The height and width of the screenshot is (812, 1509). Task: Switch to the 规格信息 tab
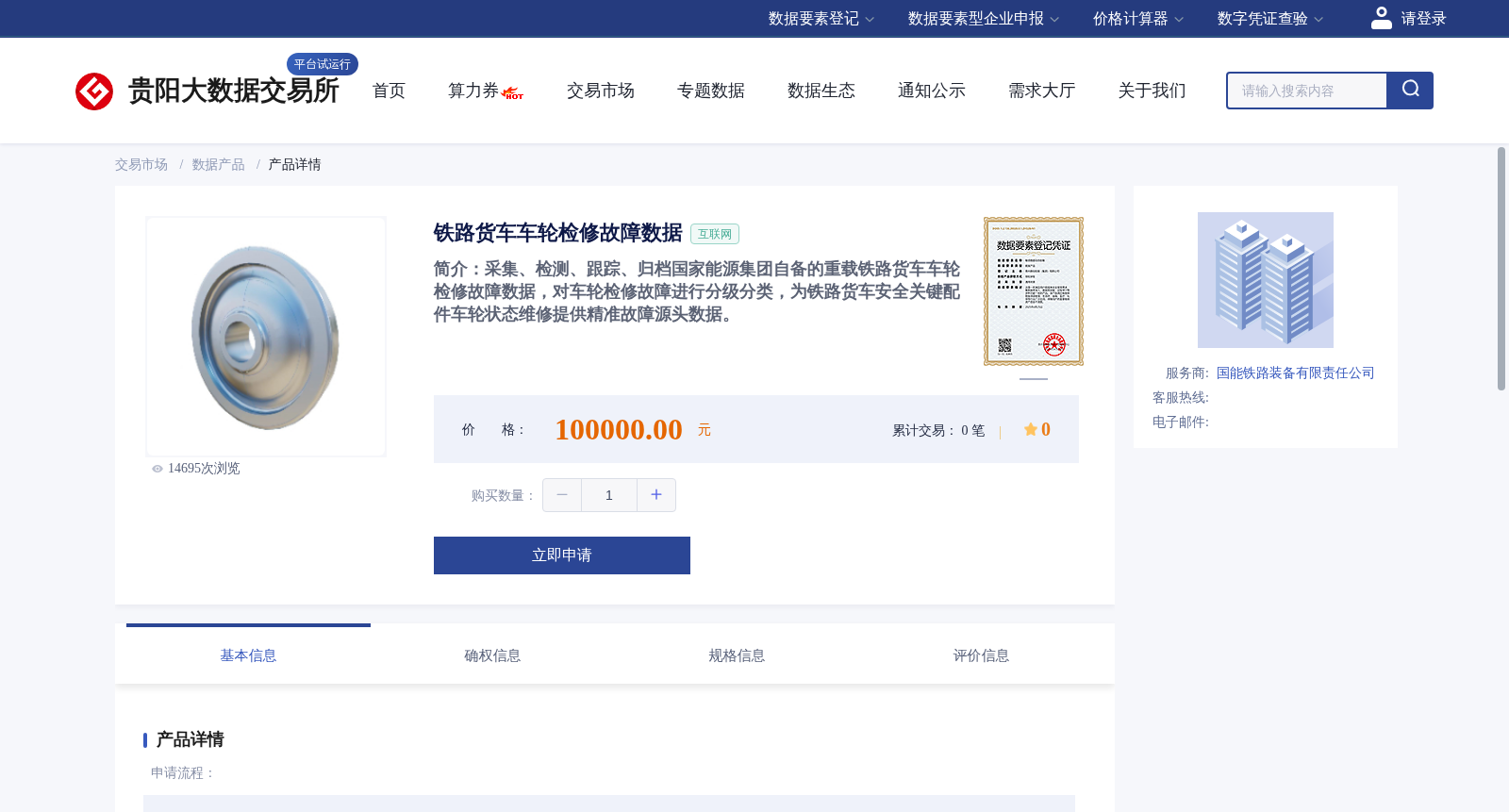coord(737,655)
